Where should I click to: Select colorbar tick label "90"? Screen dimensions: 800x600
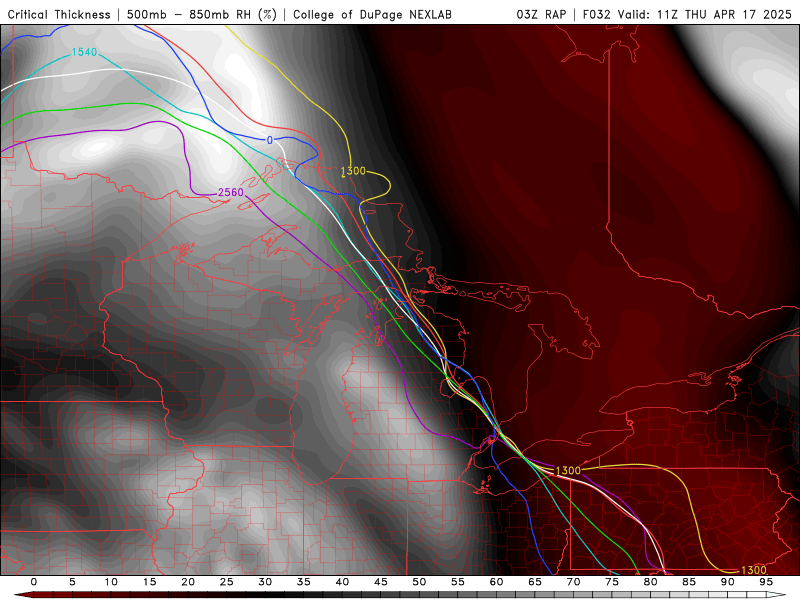[x=728, y=582]
